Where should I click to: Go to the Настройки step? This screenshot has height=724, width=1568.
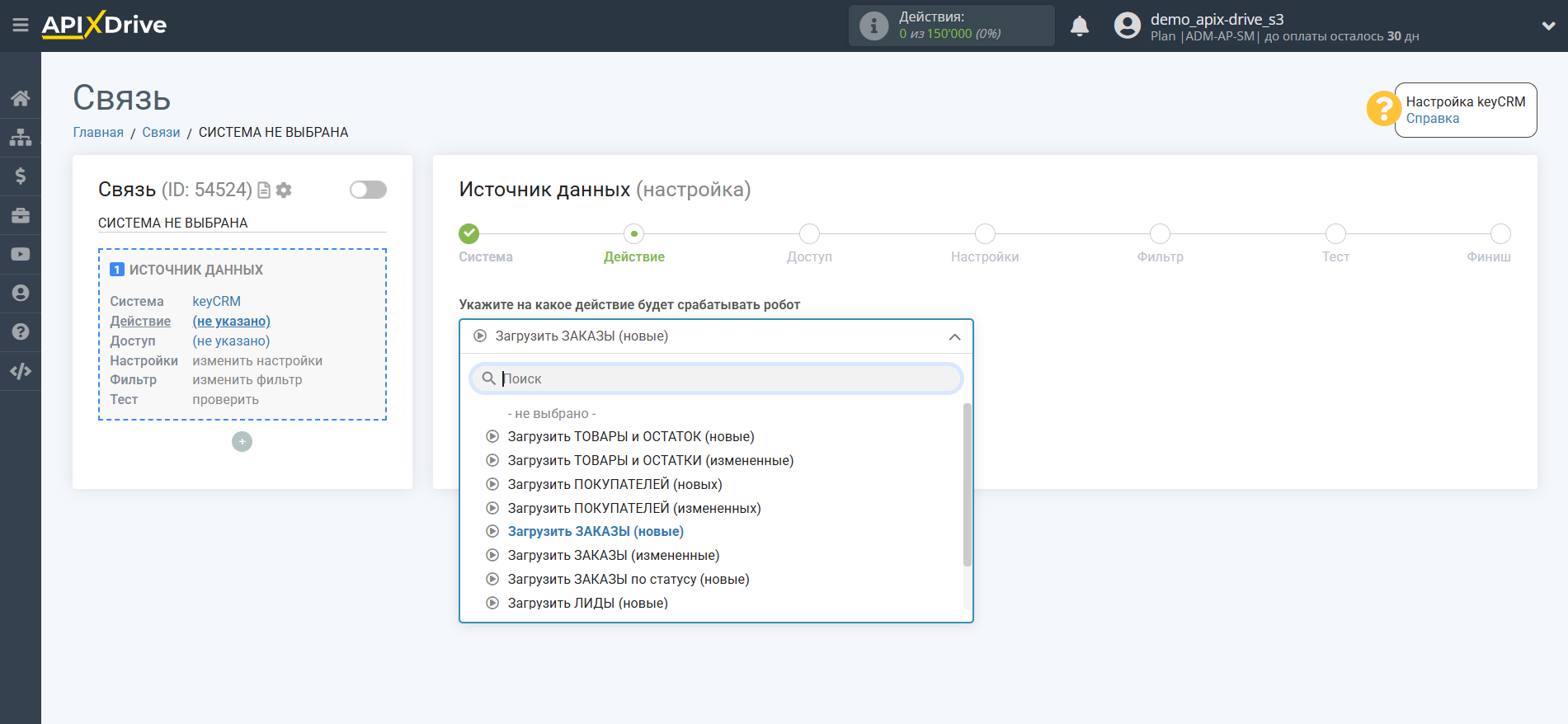pyautogui.click(x=985, y=234)
